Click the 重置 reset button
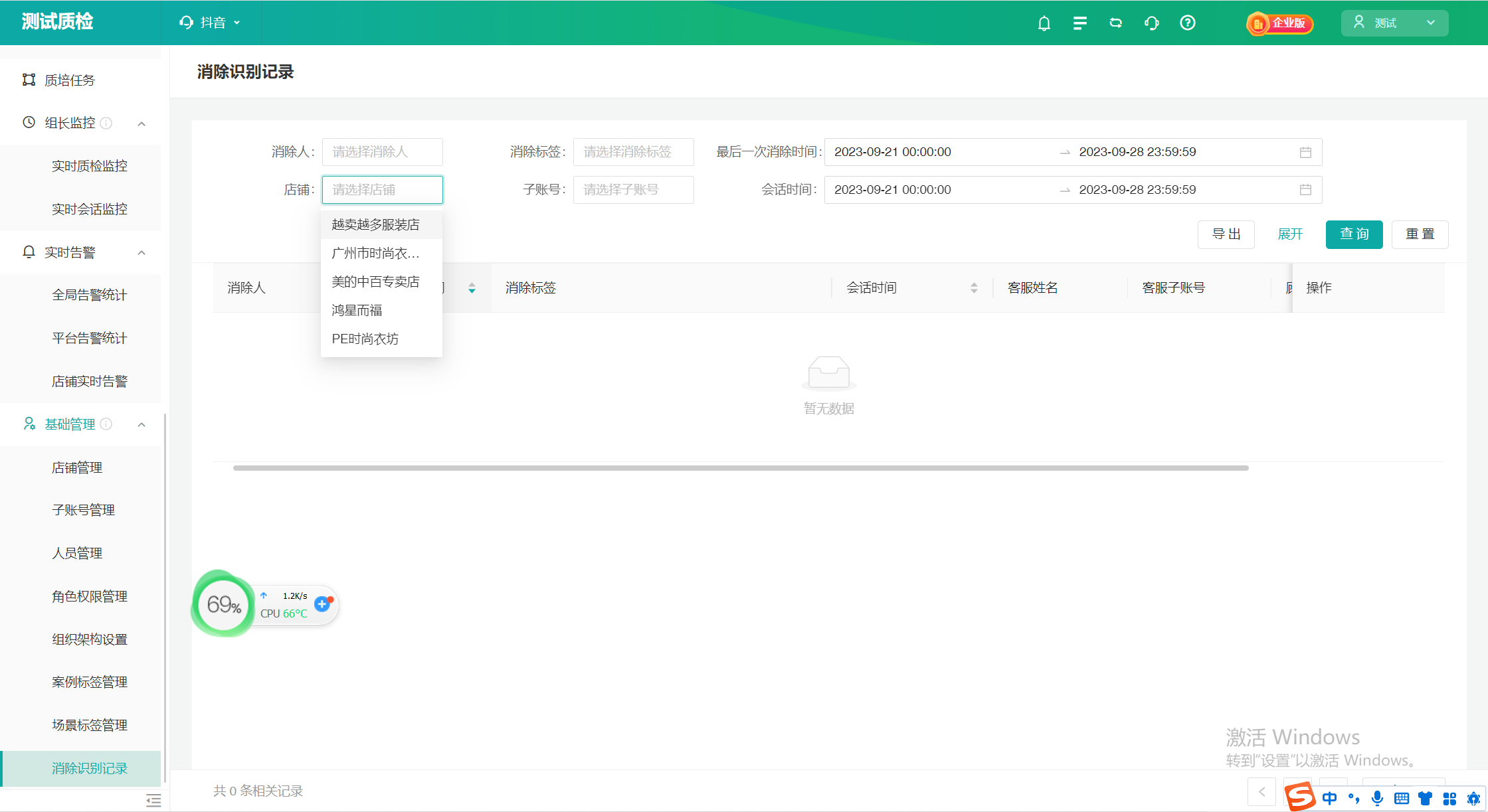 tap(1420, 234)
